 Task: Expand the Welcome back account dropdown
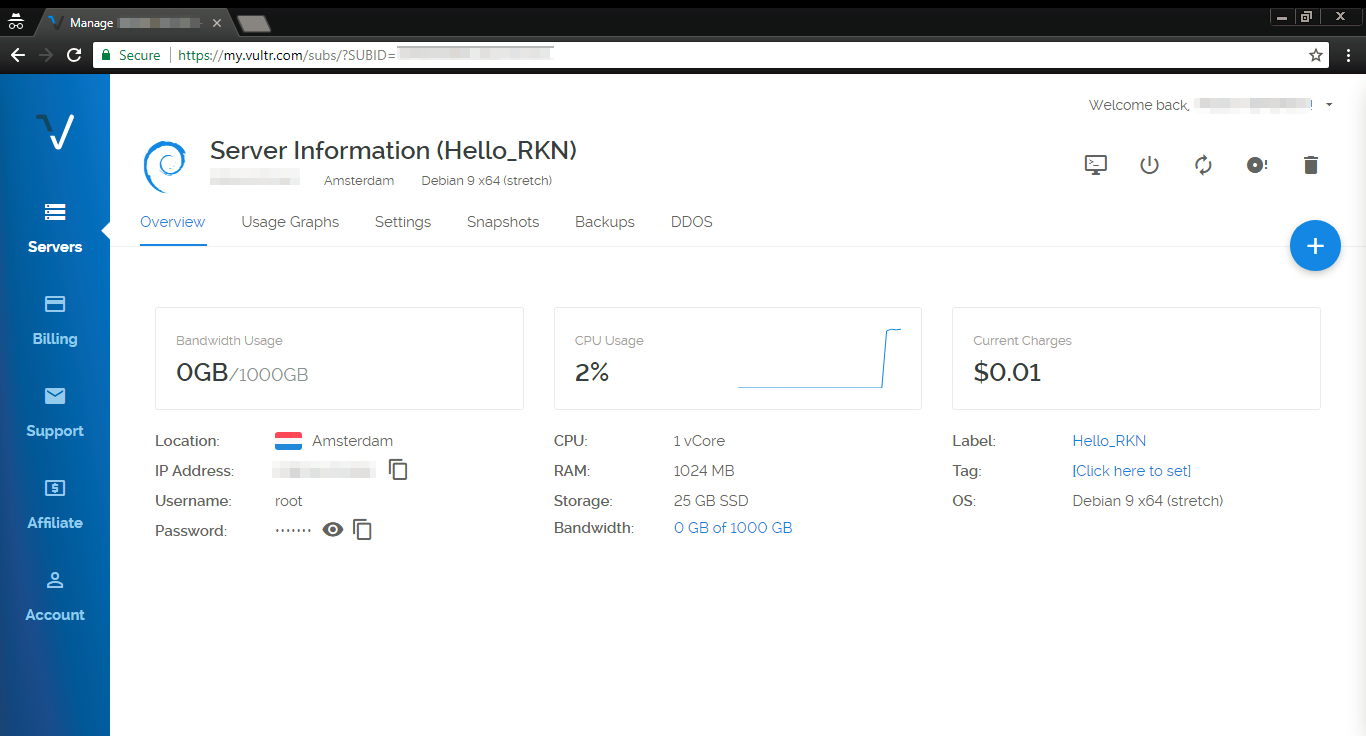point(1329,105)
